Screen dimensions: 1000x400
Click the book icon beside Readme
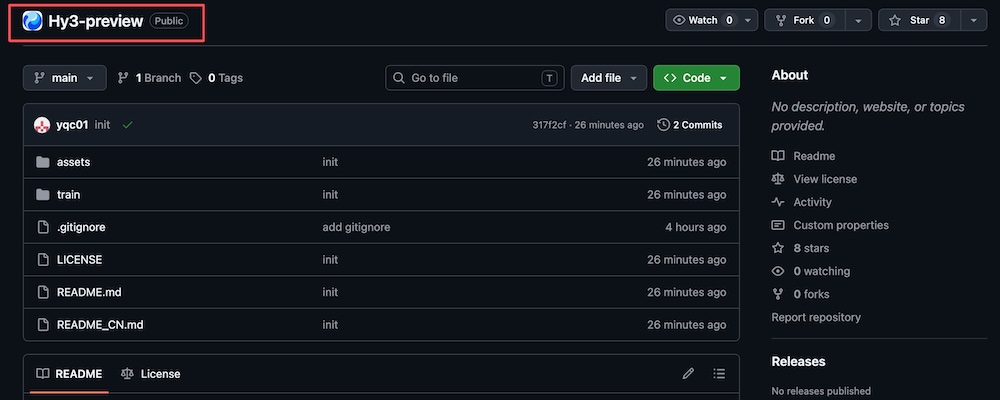pos(778,156)
